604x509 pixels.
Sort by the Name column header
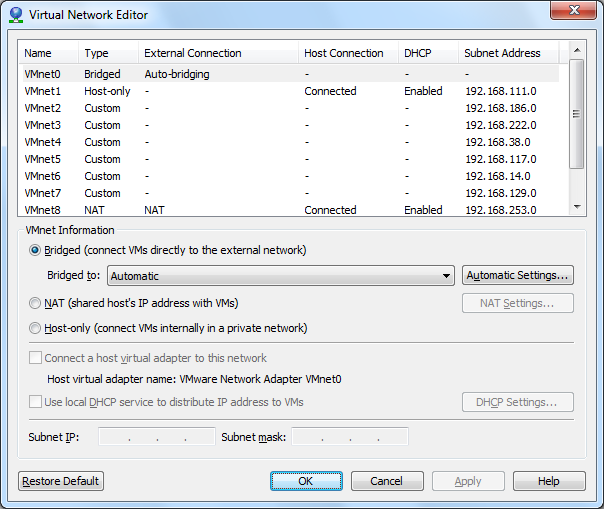(x=48, y=53)
